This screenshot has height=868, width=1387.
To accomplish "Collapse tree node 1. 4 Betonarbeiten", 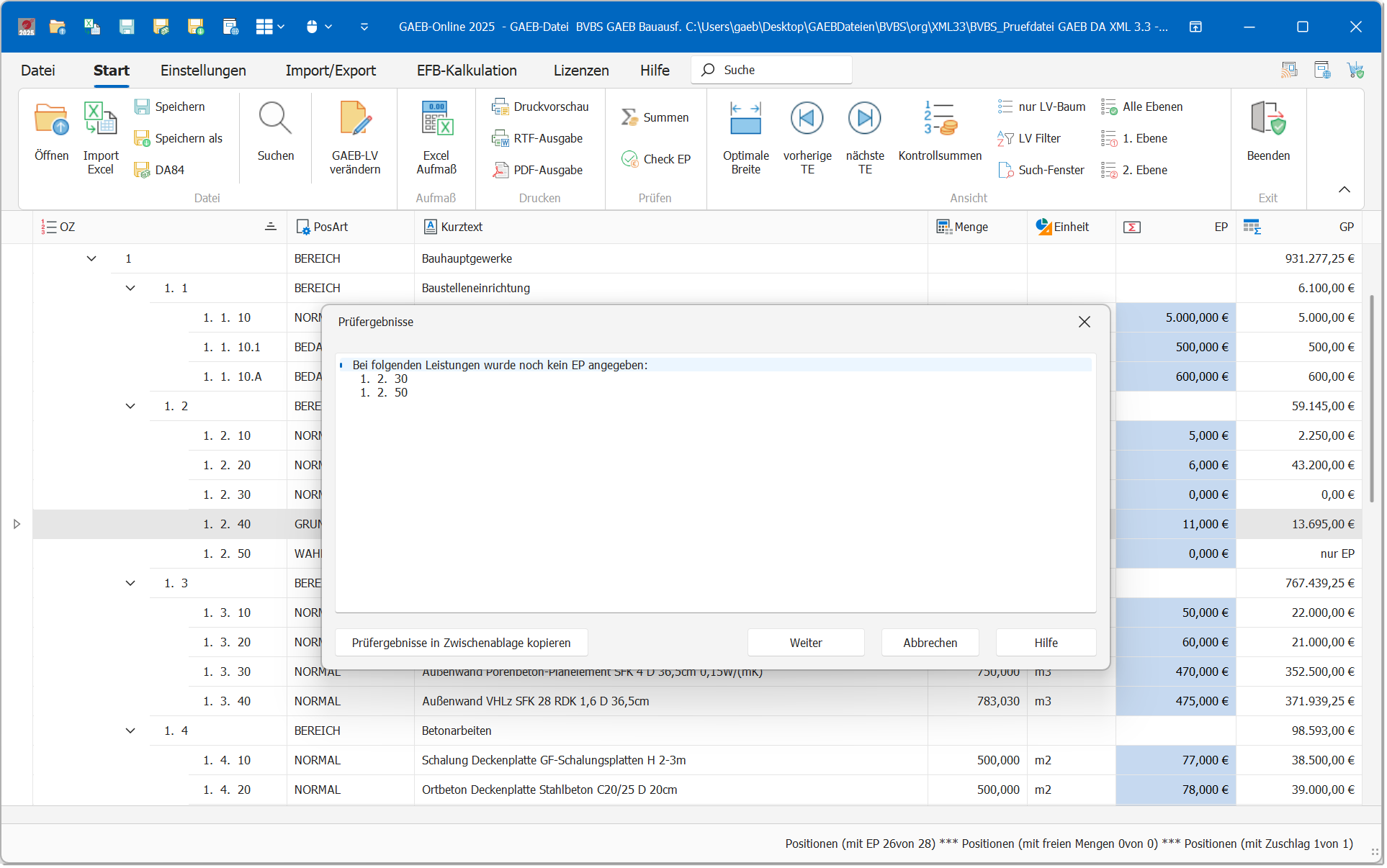I will [x=130, y=731].
